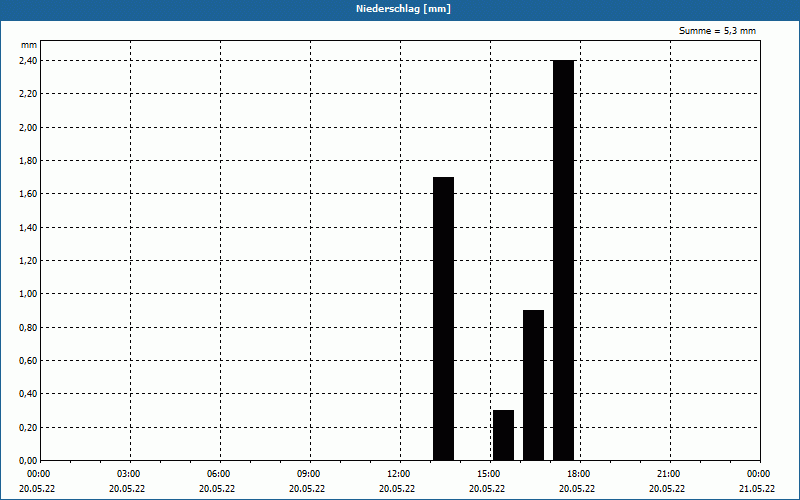Select the 0,00 y-axis label
The image size is (800, 500).
click(x=28, y=461)
